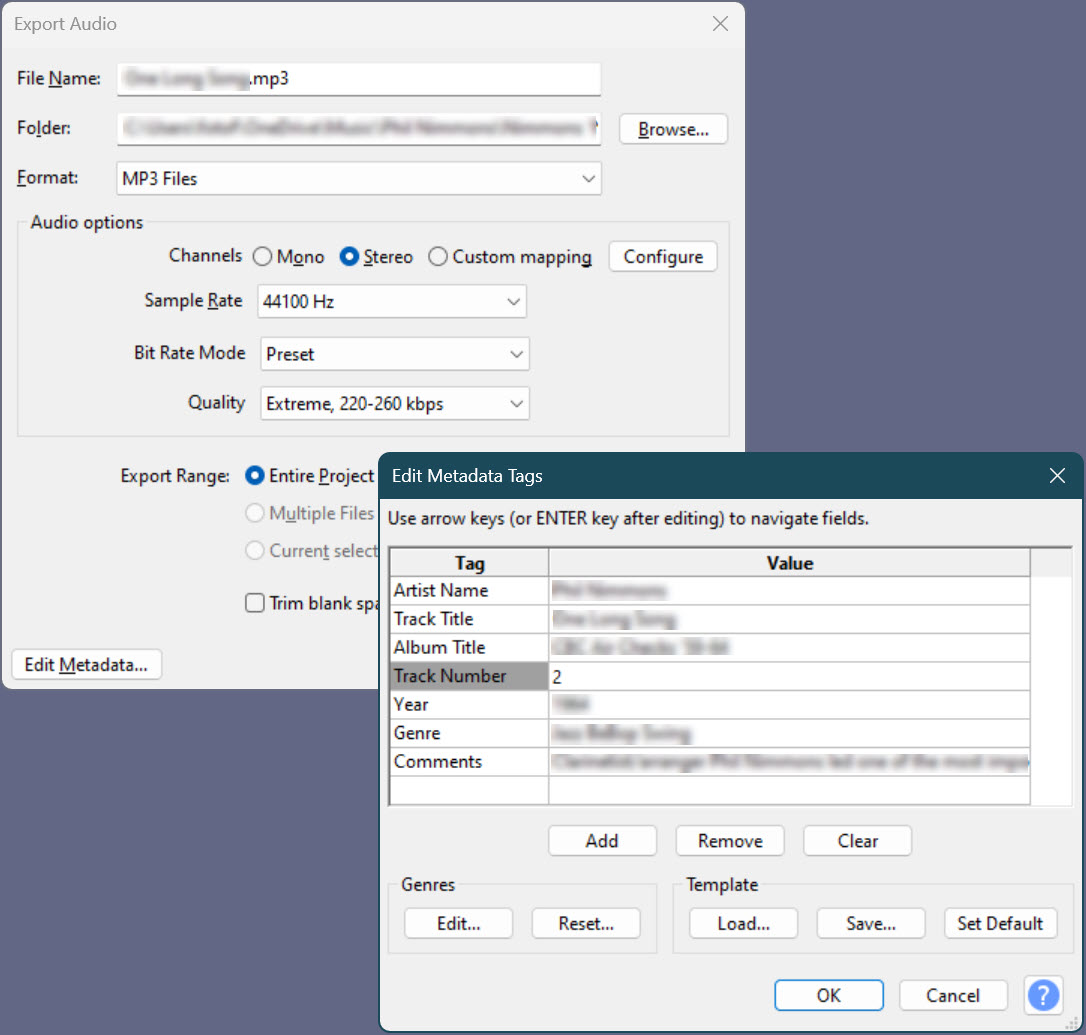Select Mono channel option

tap(288, 256)
